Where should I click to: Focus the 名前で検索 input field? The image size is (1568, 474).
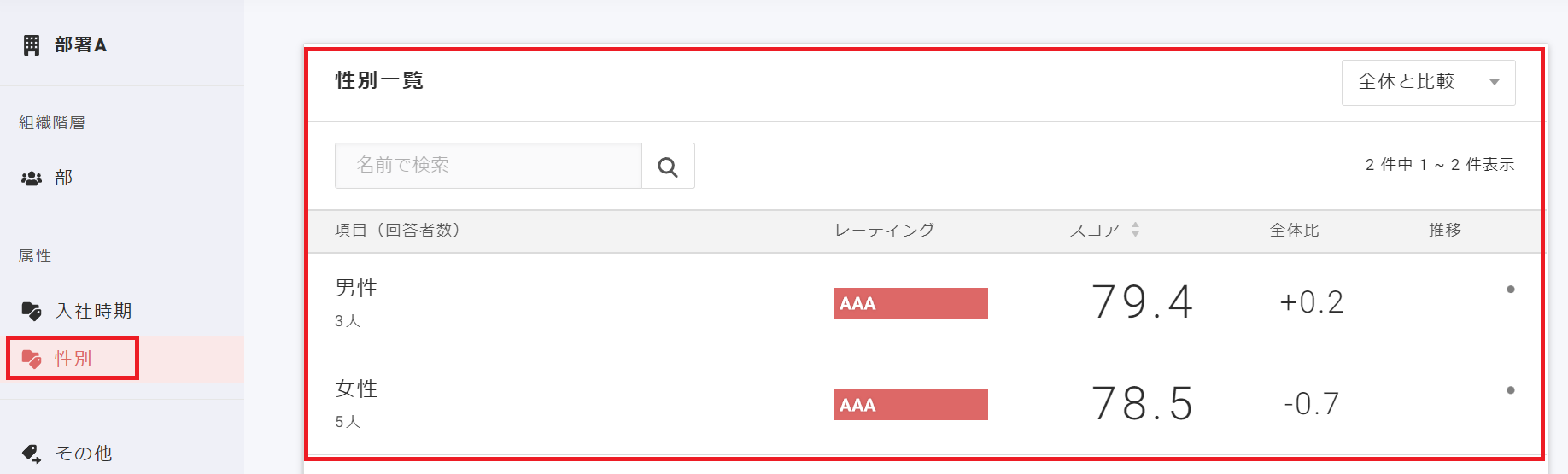point(489,166)
